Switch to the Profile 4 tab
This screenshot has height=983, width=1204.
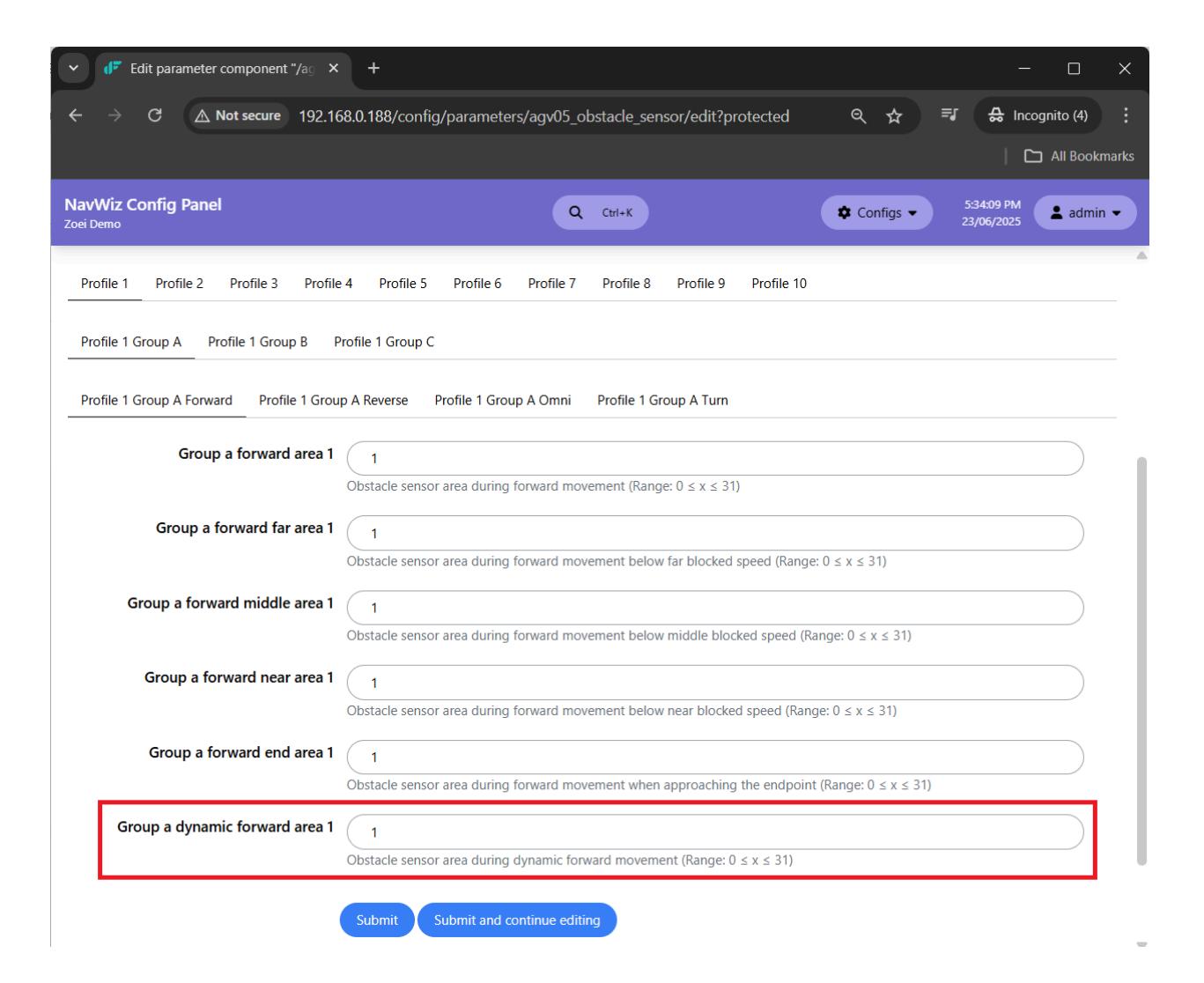pos(329,284)
